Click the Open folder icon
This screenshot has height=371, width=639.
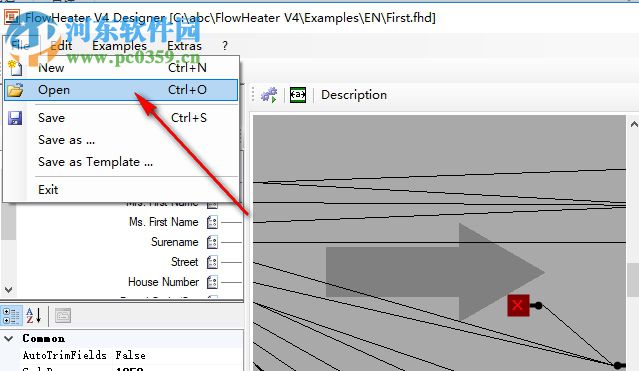(x=15, y=90)
